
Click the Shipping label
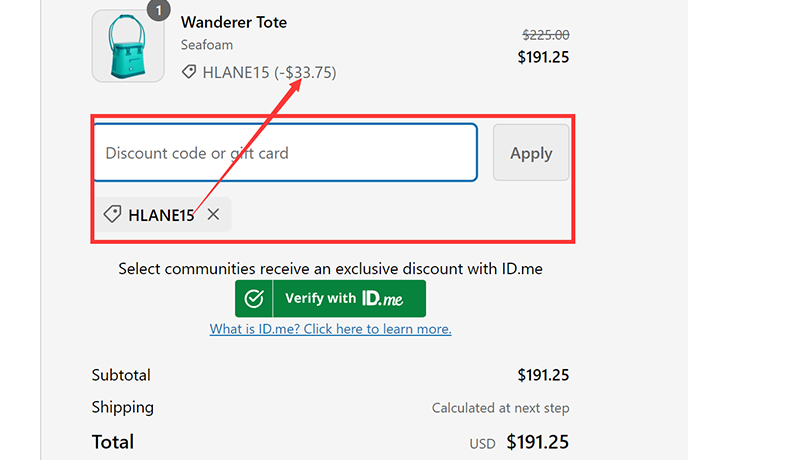click(x=123, y=407)
